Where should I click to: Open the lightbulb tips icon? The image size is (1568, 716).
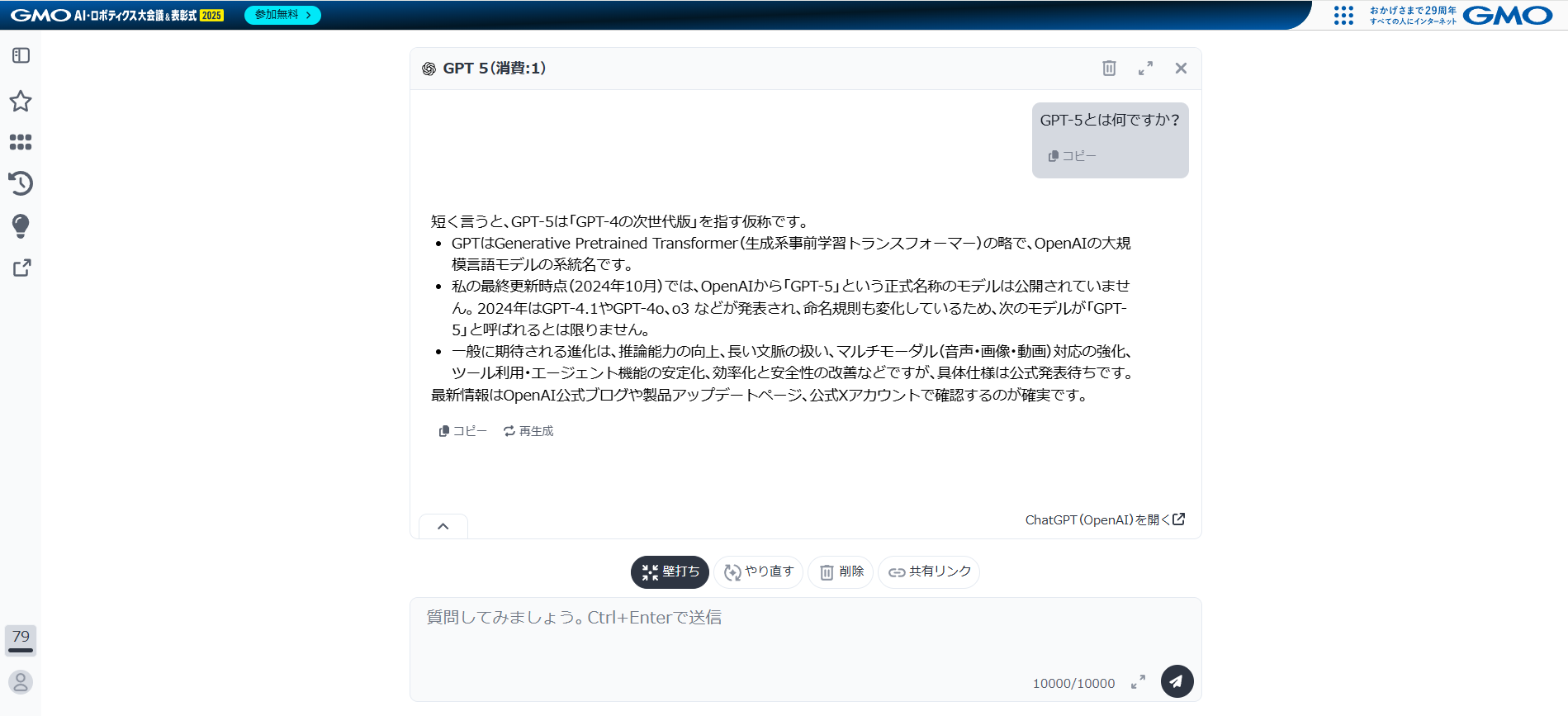click(x=21, y=225)
